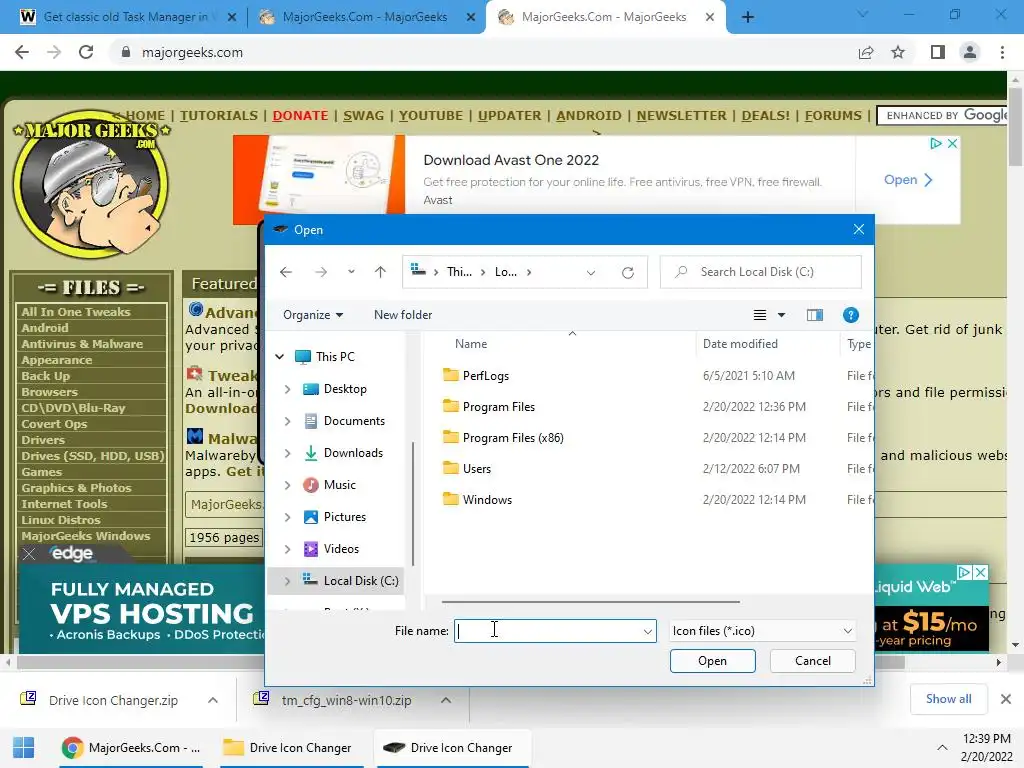Sort files by Date modified column

[740, 344]
